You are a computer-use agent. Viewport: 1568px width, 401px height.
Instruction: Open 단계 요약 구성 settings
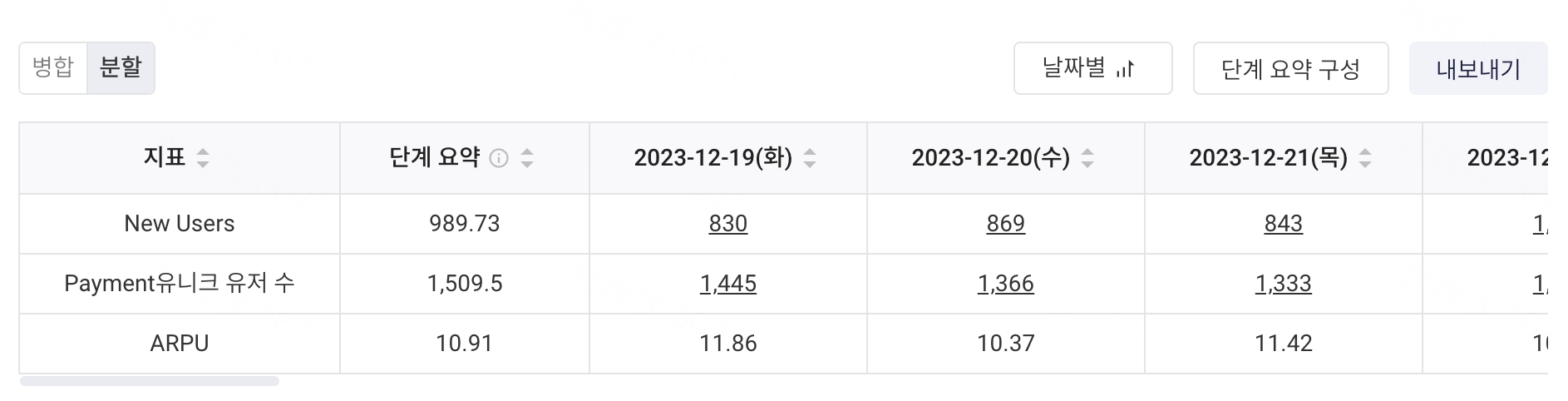1290,68
